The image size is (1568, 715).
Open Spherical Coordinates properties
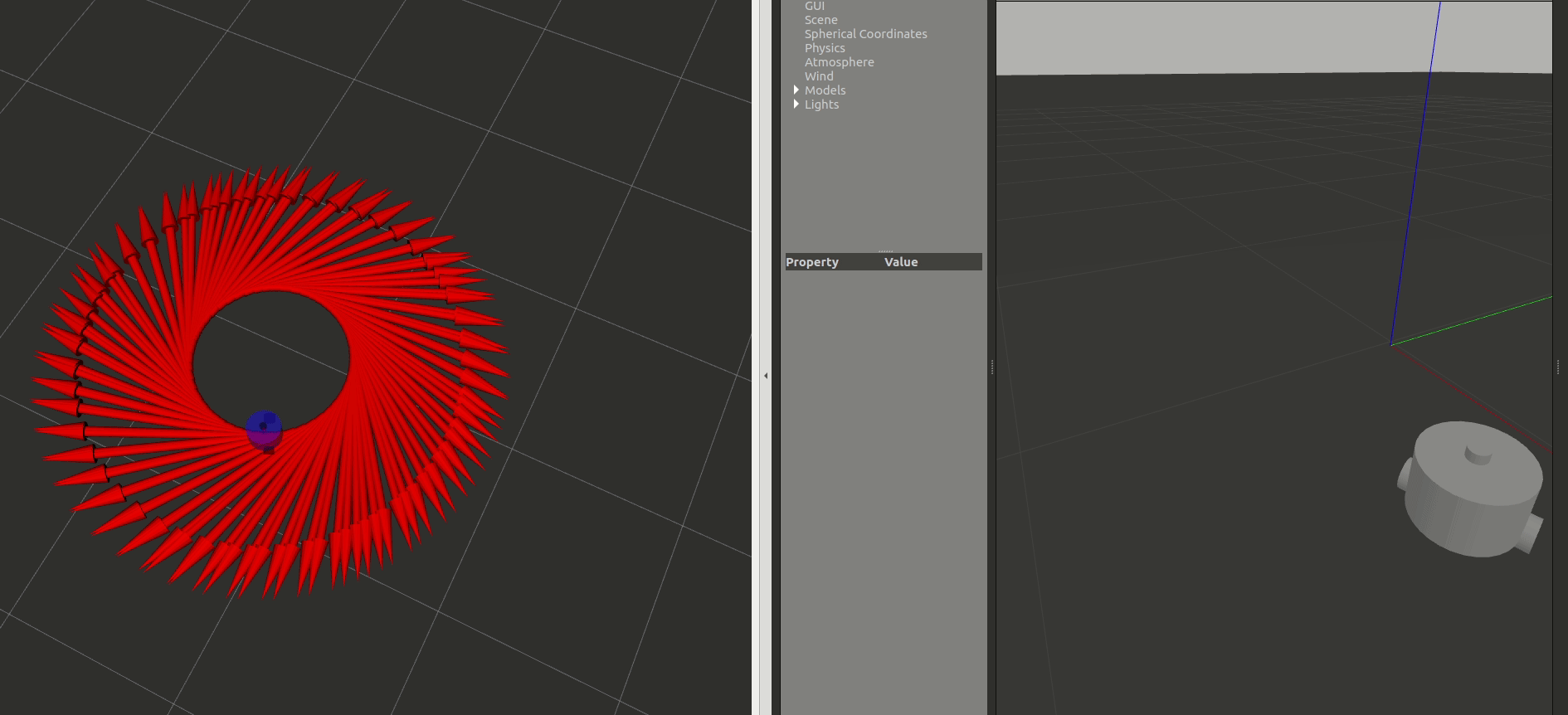coord(865,34)
